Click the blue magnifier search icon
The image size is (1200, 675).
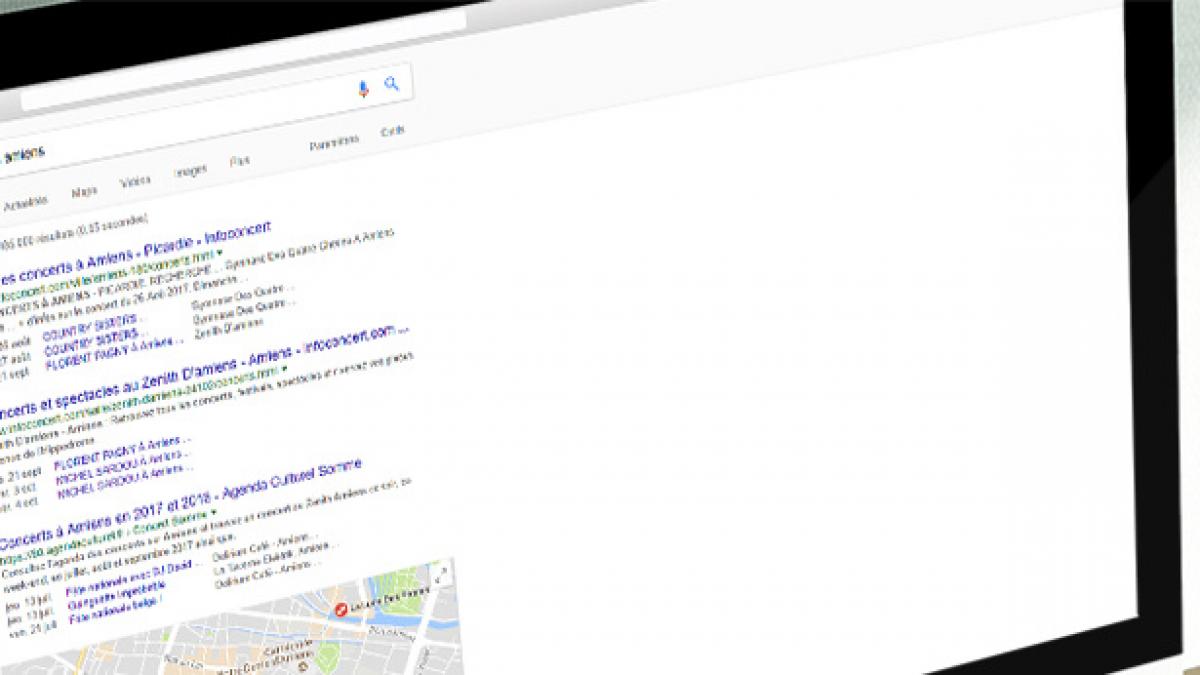391,84
